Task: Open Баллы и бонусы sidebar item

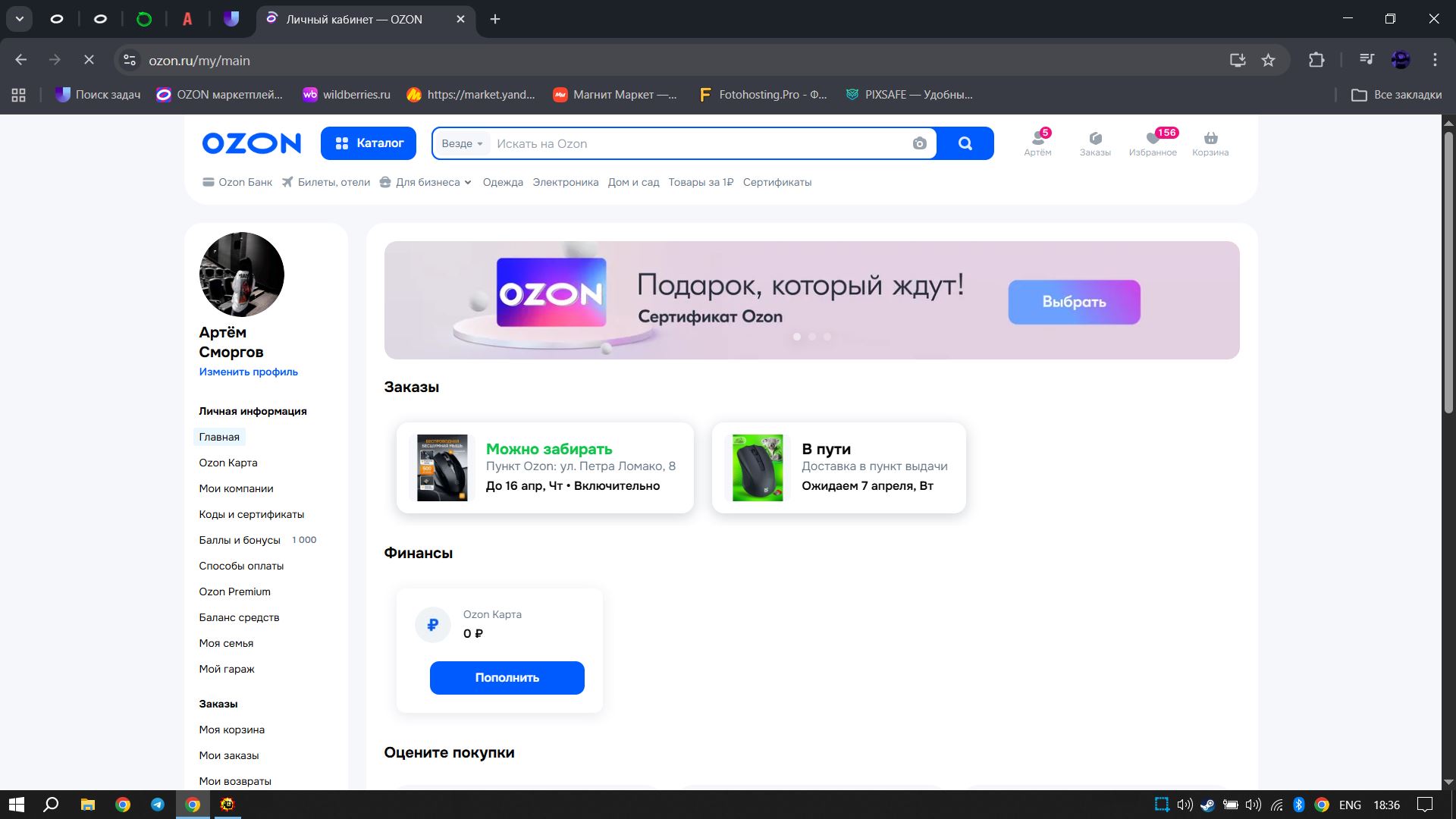Action: click(x=240, y=540)
